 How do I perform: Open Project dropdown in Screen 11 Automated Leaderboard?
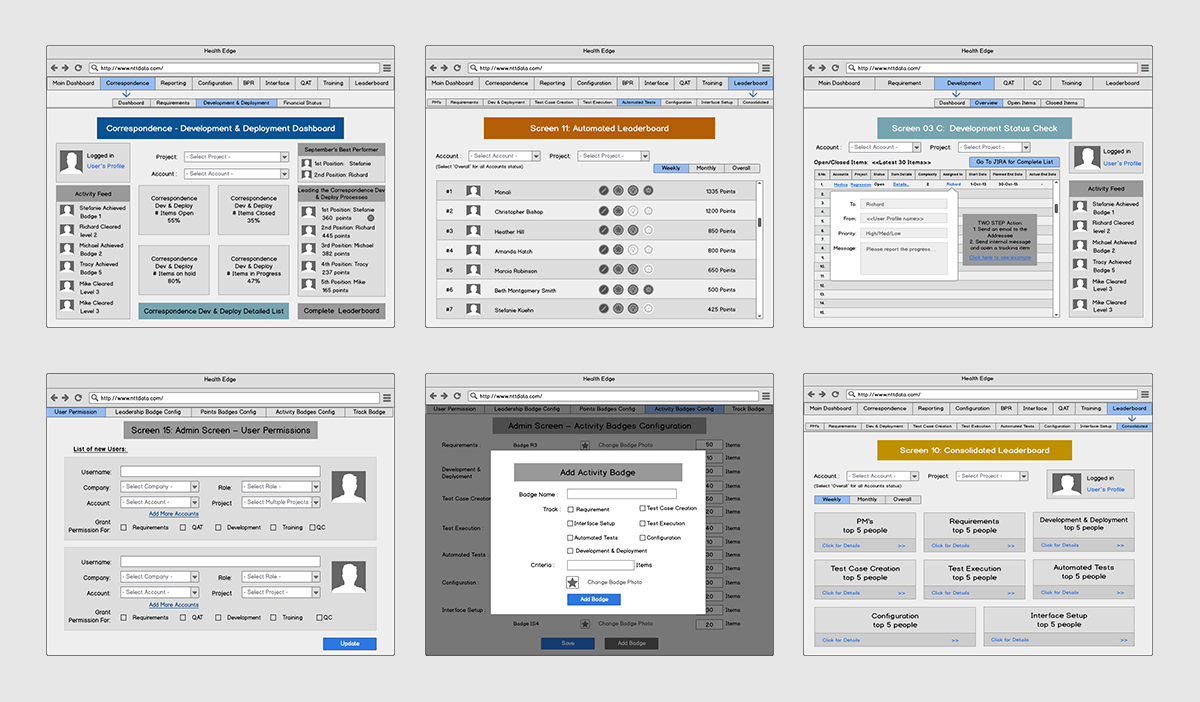pos(614,156)
